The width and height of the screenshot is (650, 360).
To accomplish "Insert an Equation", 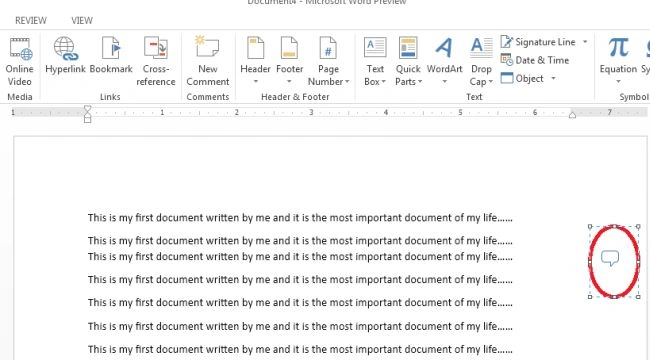I will click(x=618, y=61).
